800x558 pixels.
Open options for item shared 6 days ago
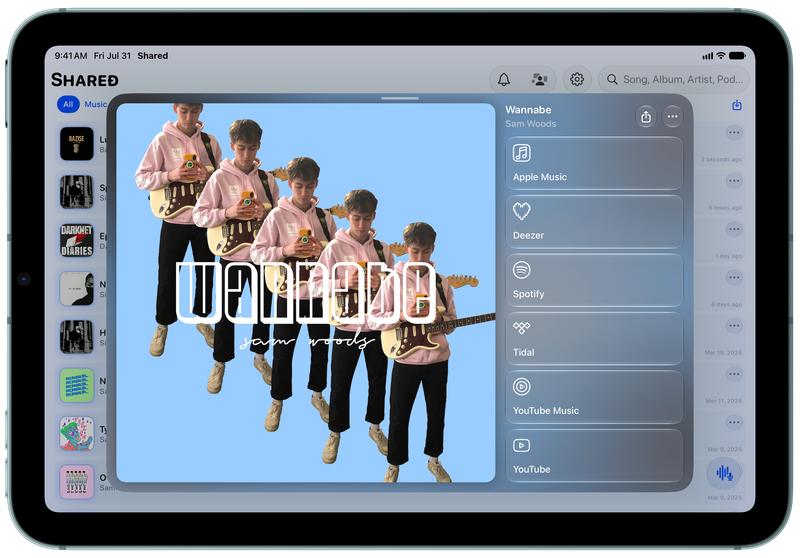734,277
